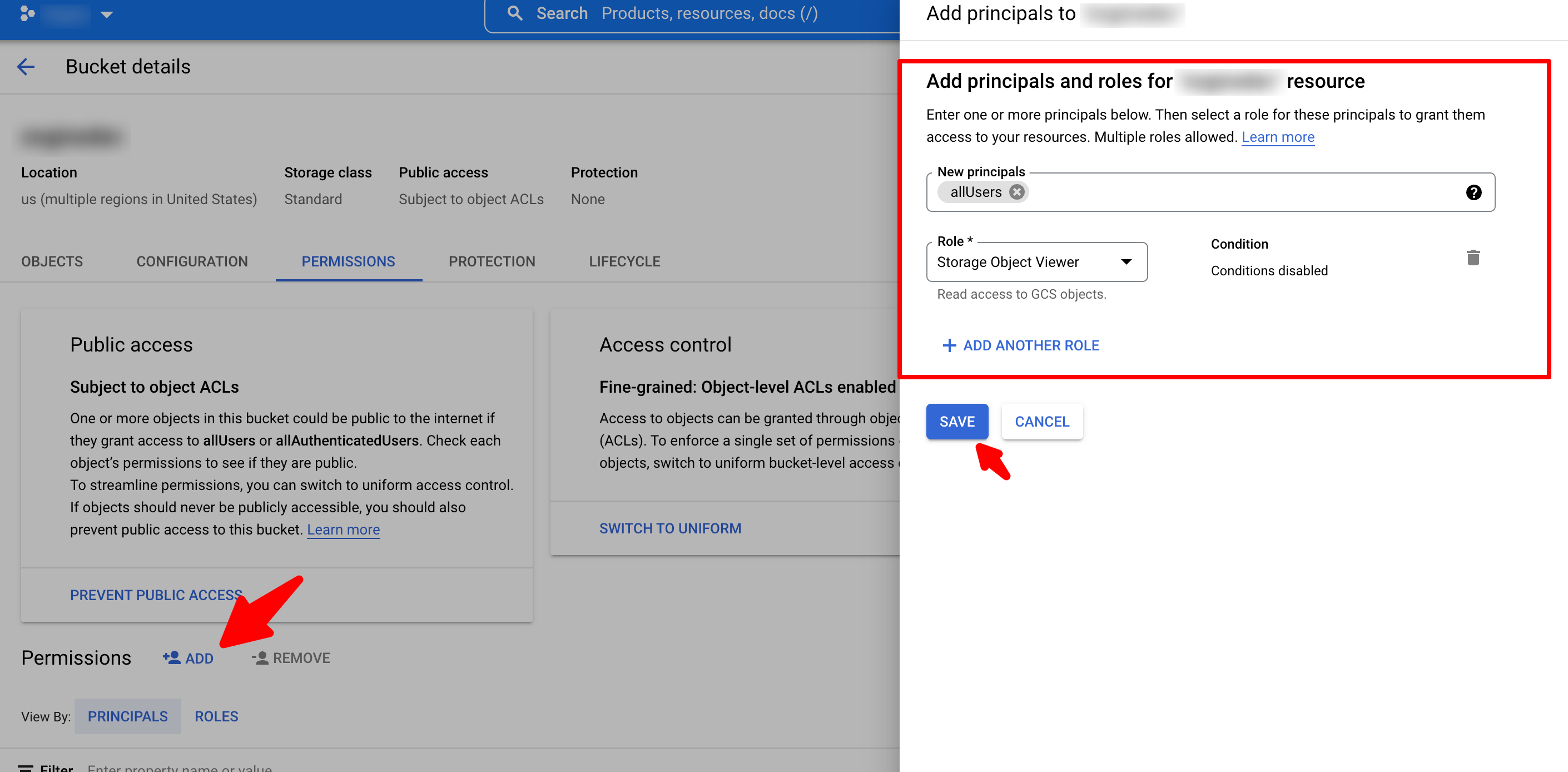Click the CANCEL button
Image resolution: width=1568 pixels, height=772 pixels.
[x=1041, y=421]
